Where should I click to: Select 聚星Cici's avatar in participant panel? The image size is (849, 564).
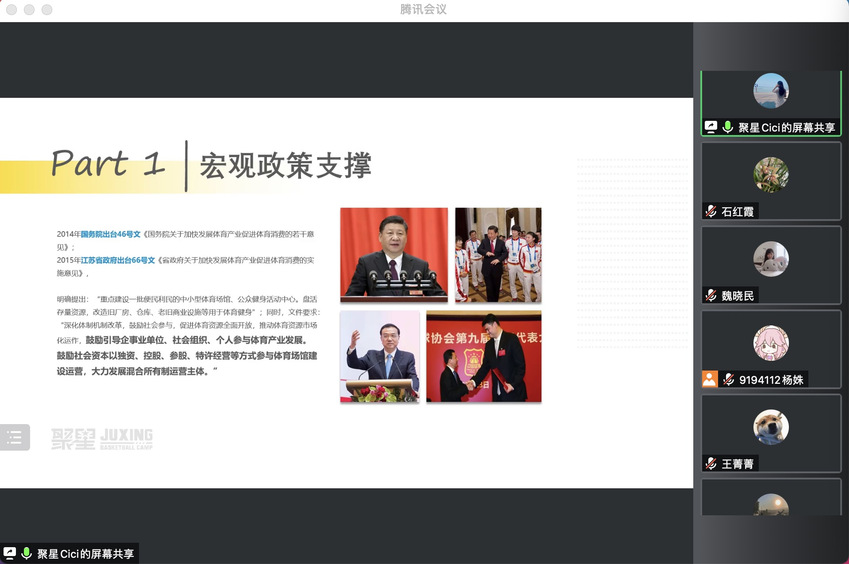771,91
